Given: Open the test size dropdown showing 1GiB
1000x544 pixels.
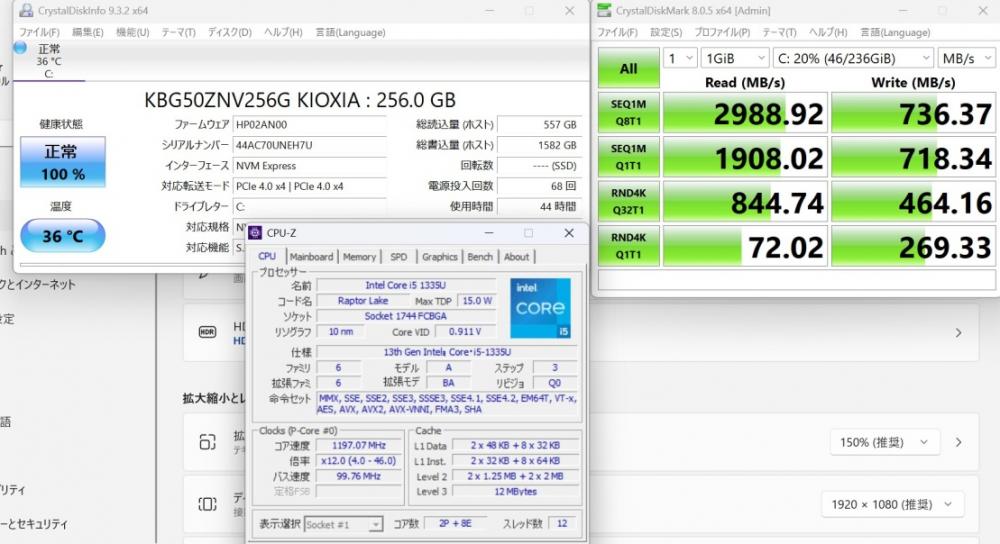Looking at the screenshot, I should pyautogui.click(x=734, y=58).
